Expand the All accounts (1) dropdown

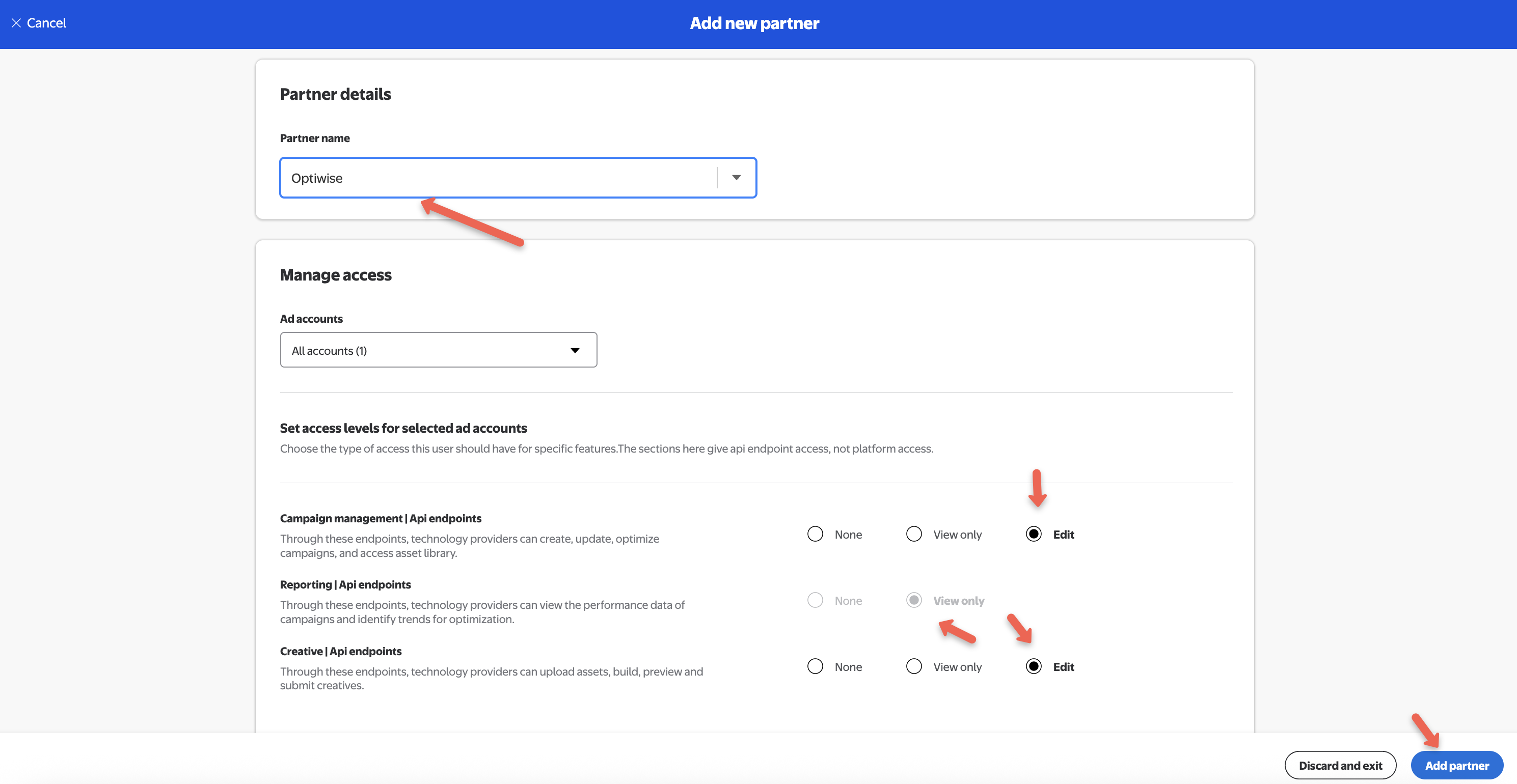[x=438, y=350]
